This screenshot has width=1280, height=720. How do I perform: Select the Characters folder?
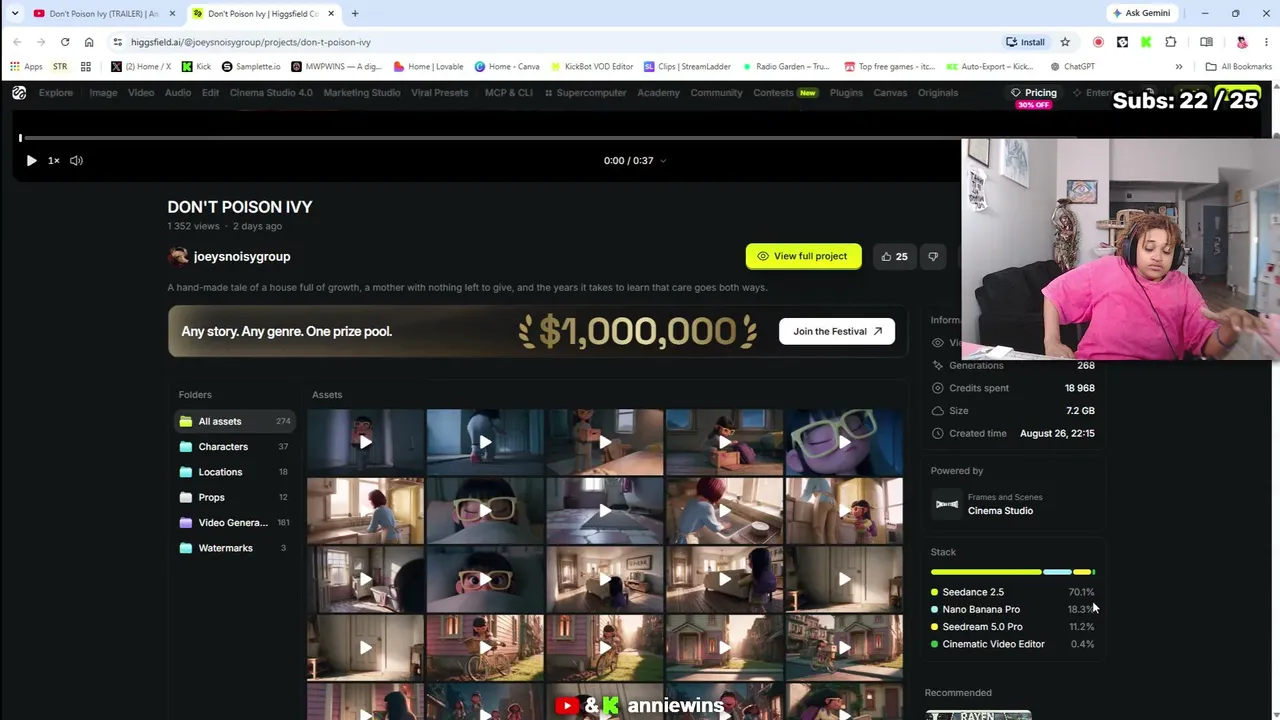pos(235,447)
